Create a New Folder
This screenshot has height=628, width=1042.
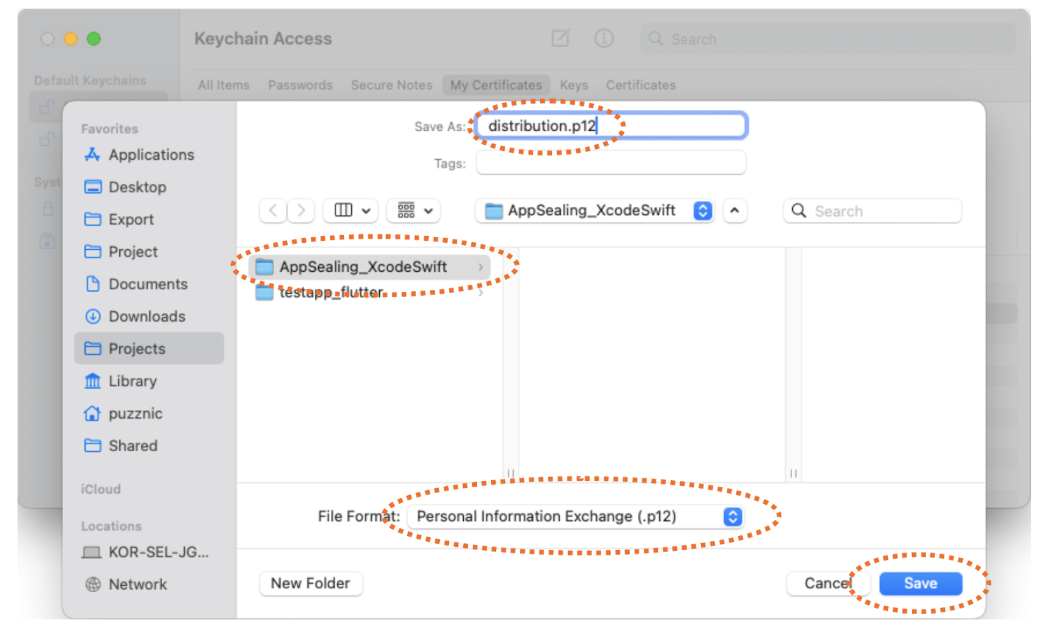pos(311,583)
